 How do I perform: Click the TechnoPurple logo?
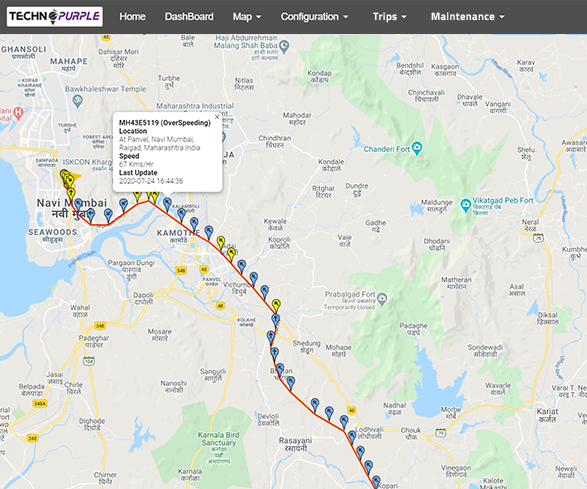pos(55,16)
